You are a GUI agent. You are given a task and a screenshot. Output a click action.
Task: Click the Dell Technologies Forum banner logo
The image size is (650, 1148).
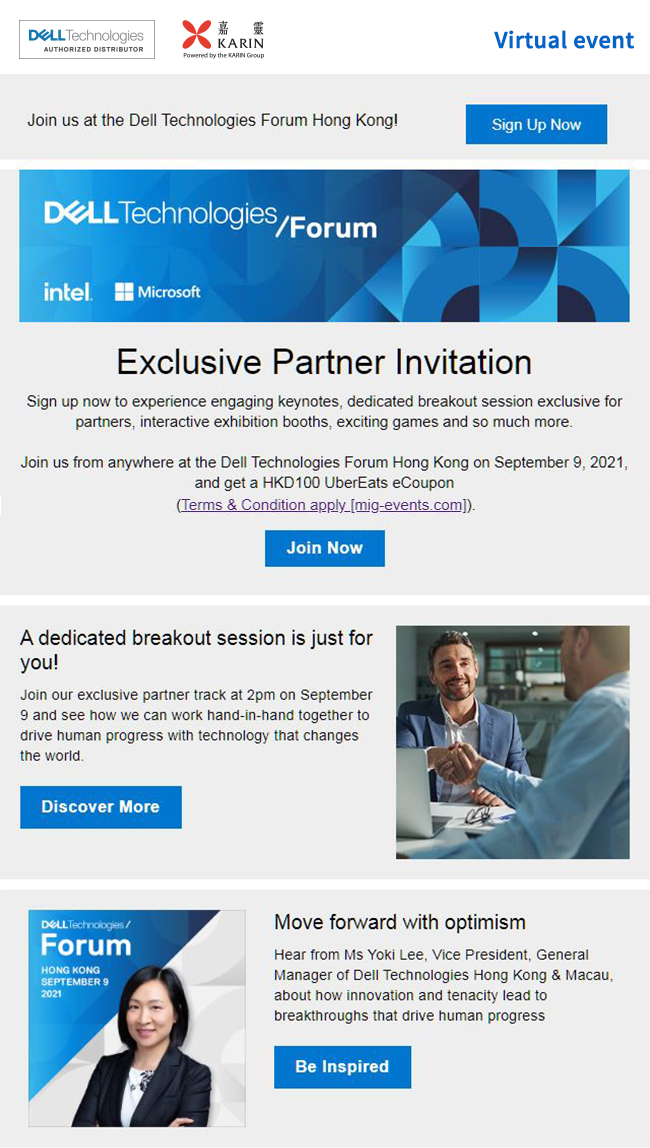(210, 218)
